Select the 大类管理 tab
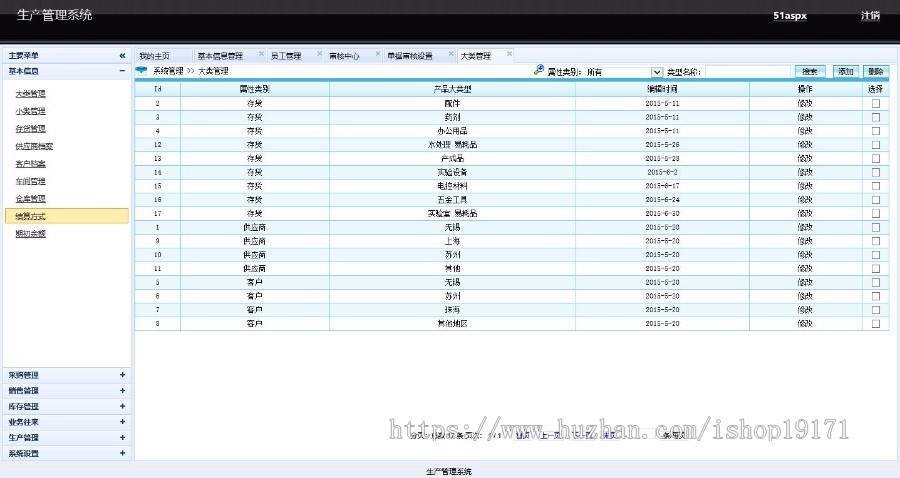This screenshot has width=900, height=478. (x=476, y=56)
